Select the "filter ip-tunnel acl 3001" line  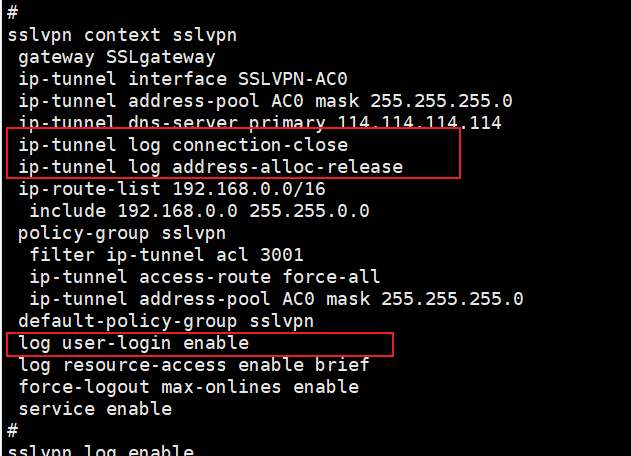coord(166,255)
